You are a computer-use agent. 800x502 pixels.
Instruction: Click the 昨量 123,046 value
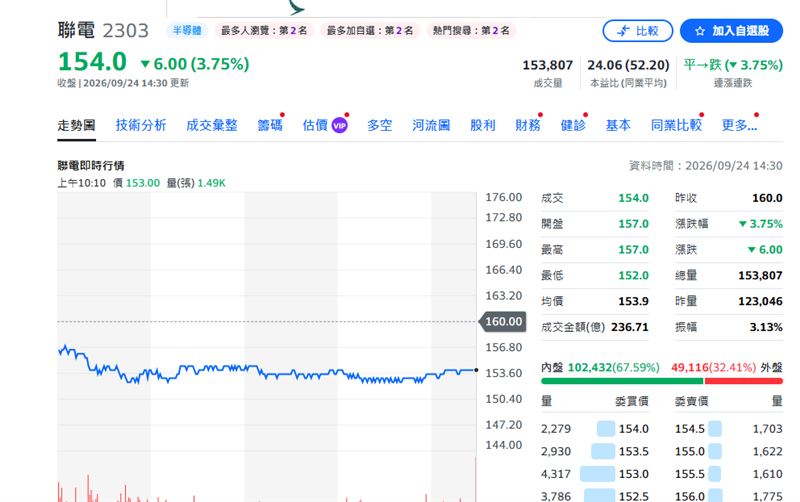pyautogui.click(x=760, y=302)
